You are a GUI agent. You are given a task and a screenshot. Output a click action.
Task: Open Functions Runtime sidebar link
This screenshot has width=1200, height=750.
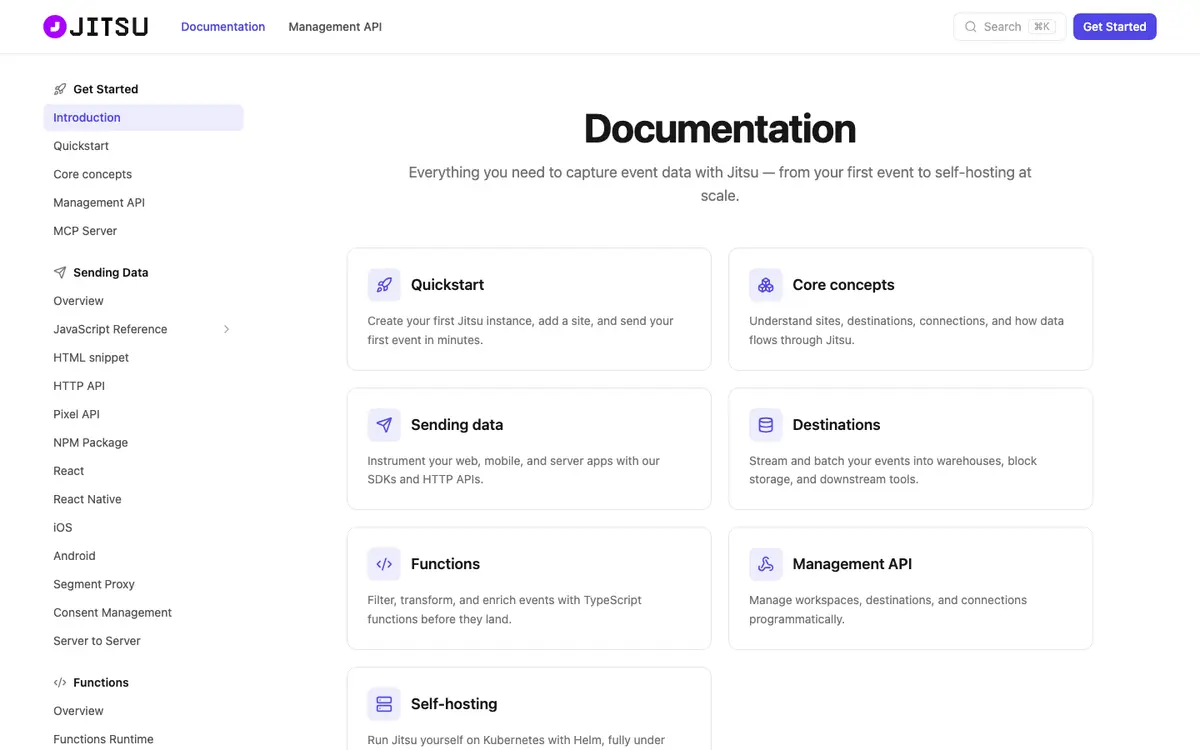[103, 739]
